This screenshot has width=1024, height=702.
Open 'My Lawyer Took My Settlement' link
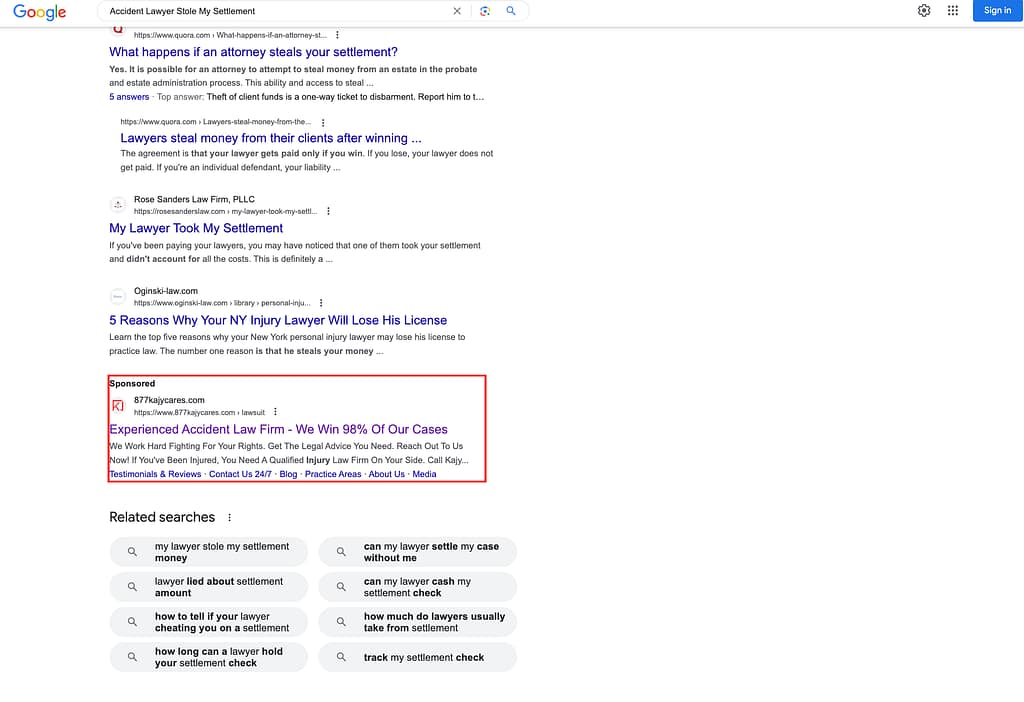point(196,228)
